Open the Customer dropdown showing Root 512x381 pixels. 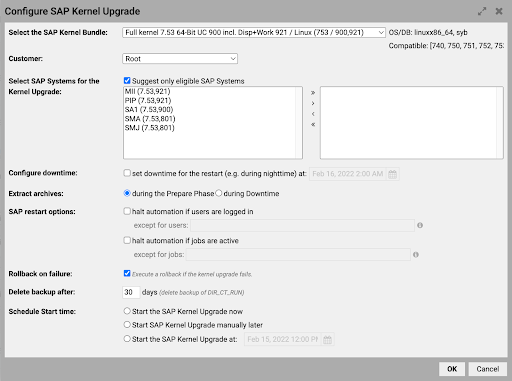[x=180, y=59]
